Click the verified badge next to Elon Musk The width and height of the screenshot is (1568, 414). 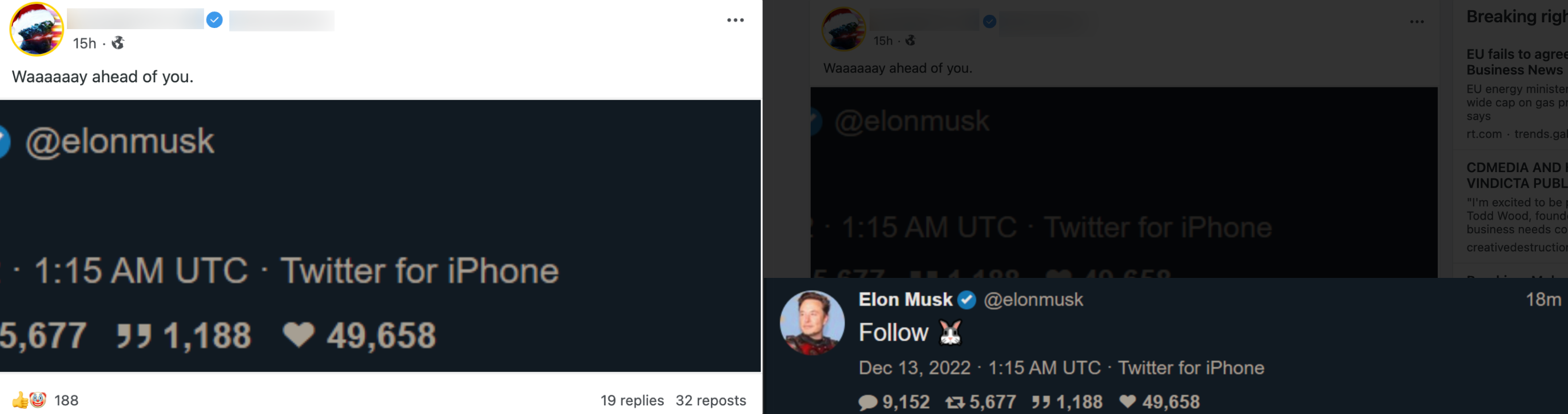[x=966, y=300]
